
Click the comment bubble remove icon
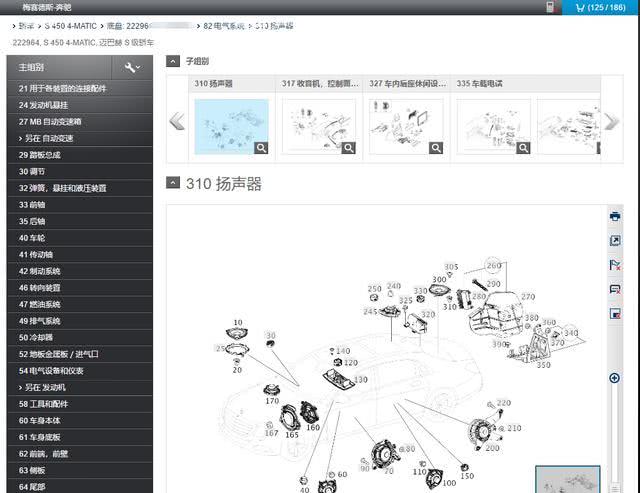click(x=615, y=289)
